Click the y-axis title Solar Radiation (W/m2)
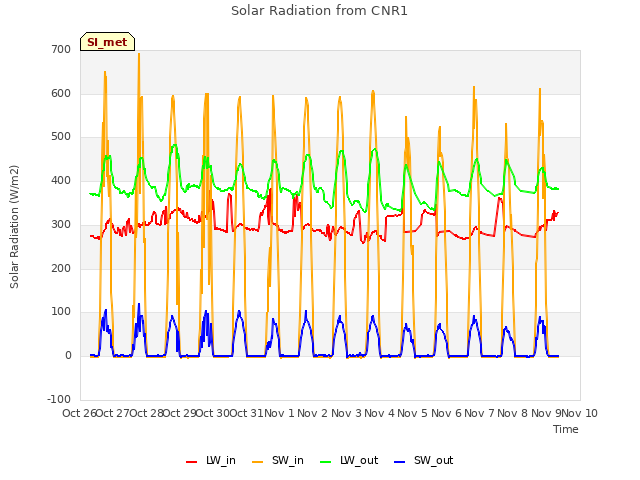Viewport: 640px width, 480px height. [x=14, y=227]
